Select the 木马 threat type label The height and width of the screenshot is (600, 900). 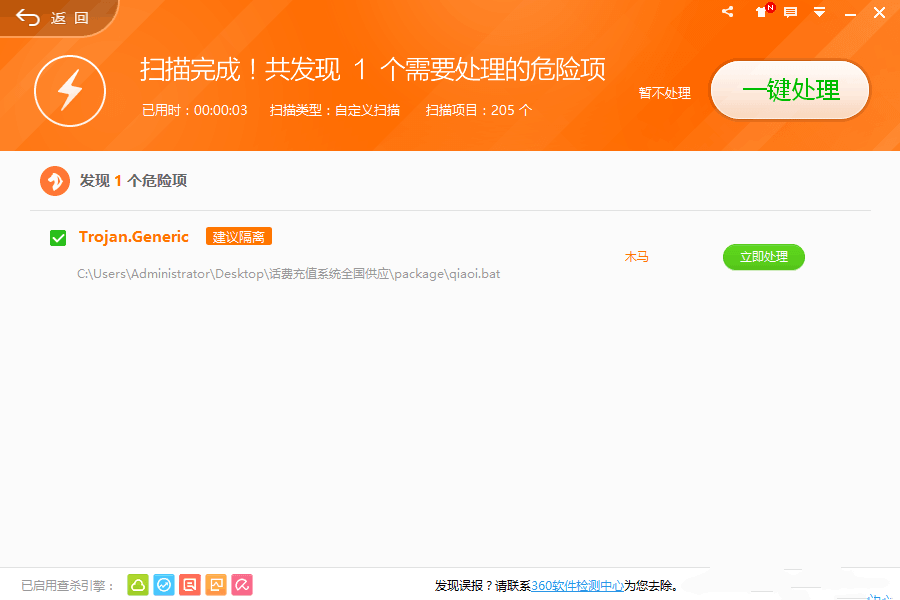636,256
